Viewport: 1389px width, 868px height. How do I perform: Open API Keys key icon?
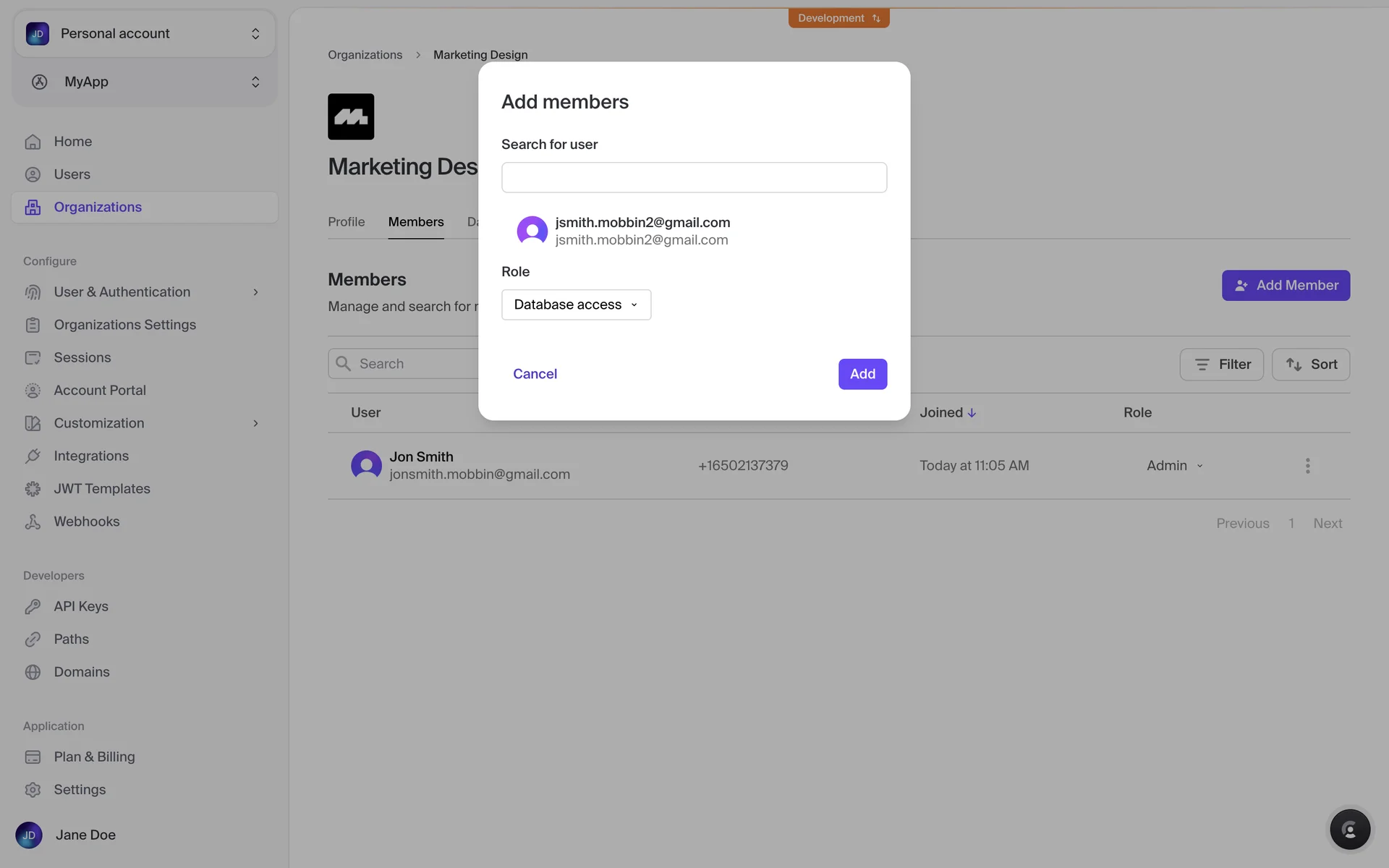[x=33, y=607]
